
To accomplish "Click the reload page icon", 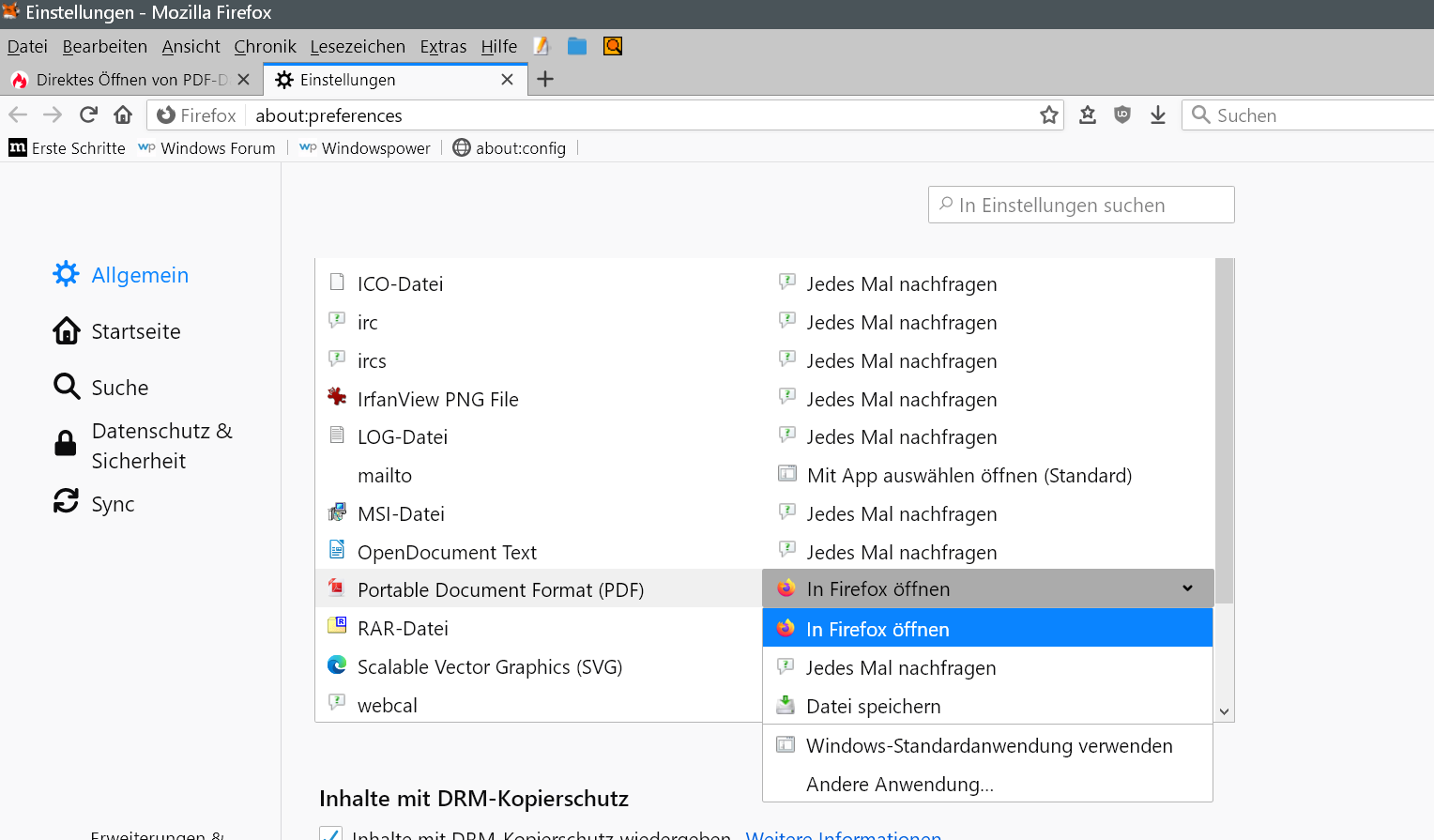I will click(88, 115).
